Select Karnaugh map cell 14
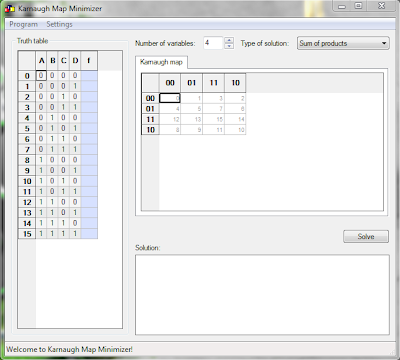This screenshot has width=400, height=360. [235, 119]
